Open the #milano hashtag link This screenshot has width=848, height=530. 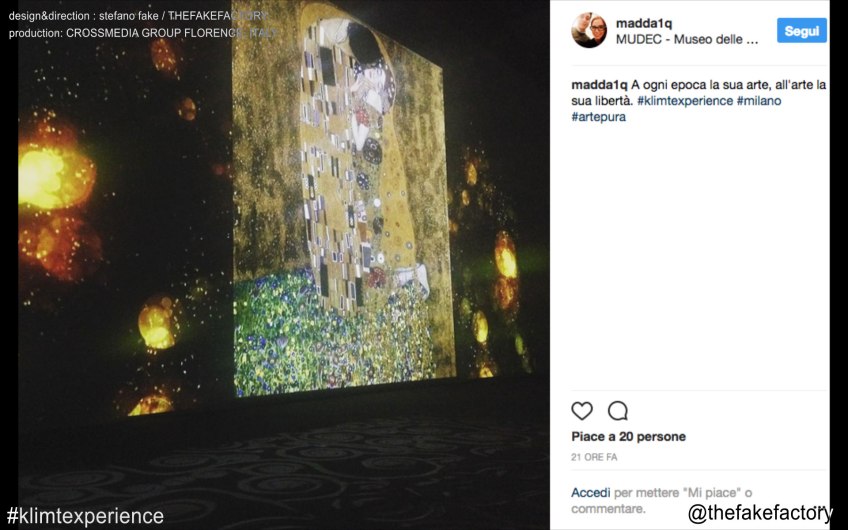click(759, 101)
